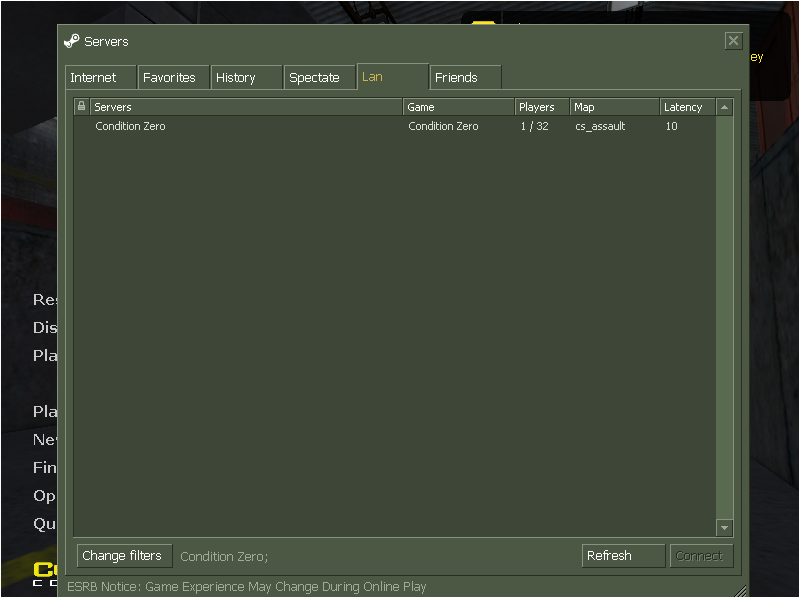
Task: Click the latency value 10
Action: [672, 126]
